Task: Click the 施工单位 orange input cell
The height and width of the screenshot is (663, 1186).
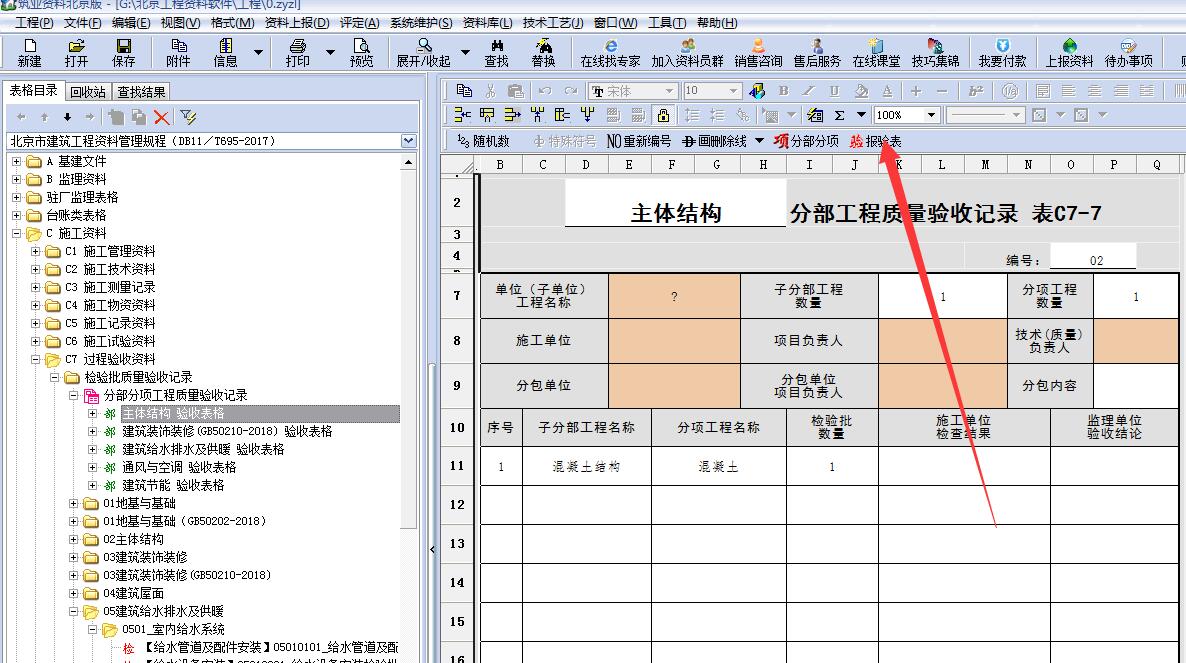Action: [x=674, y=340]
